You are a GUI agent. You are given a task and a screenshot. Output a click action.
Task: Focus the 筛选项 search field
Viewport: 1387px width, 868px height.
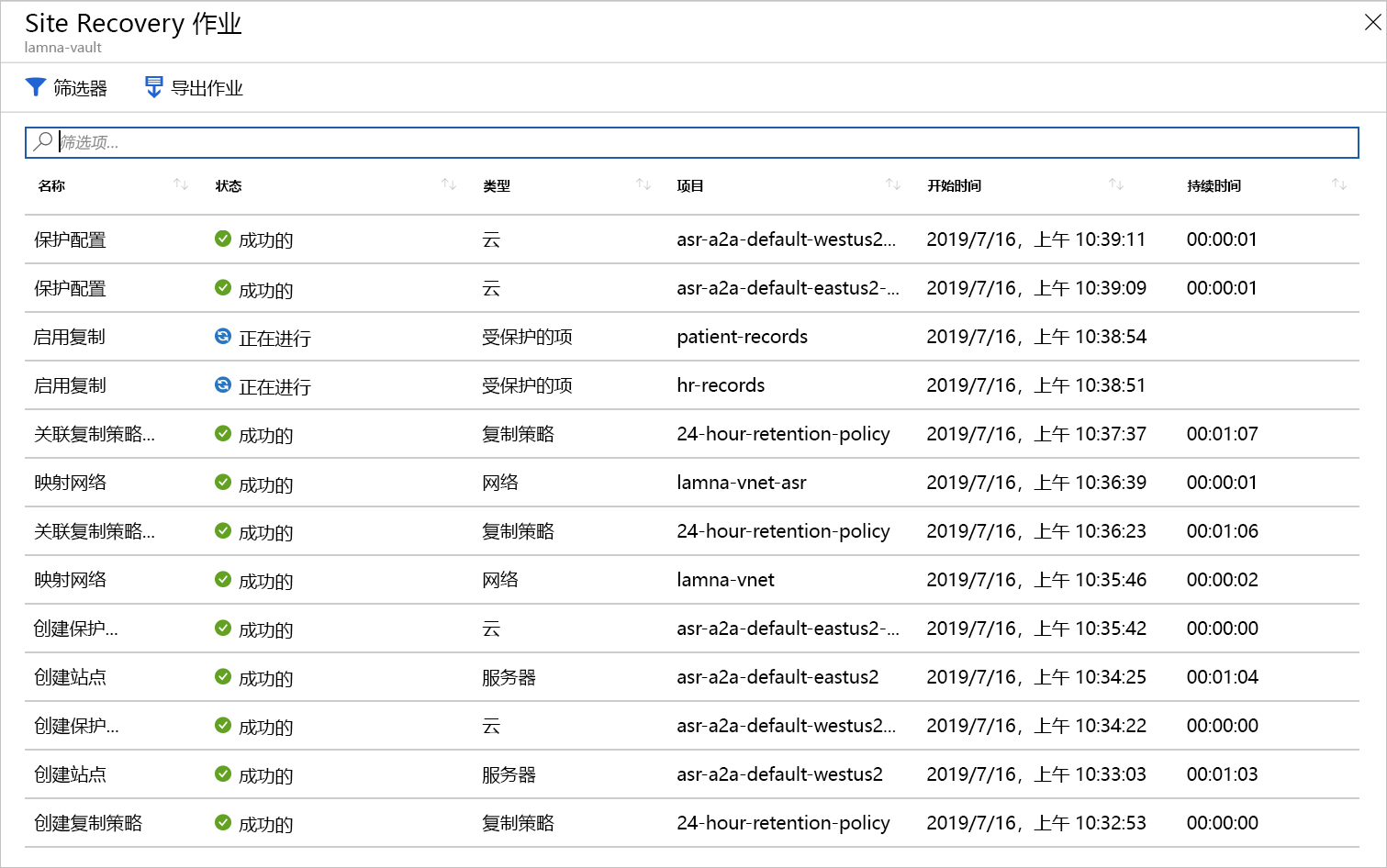click(692, 142)
